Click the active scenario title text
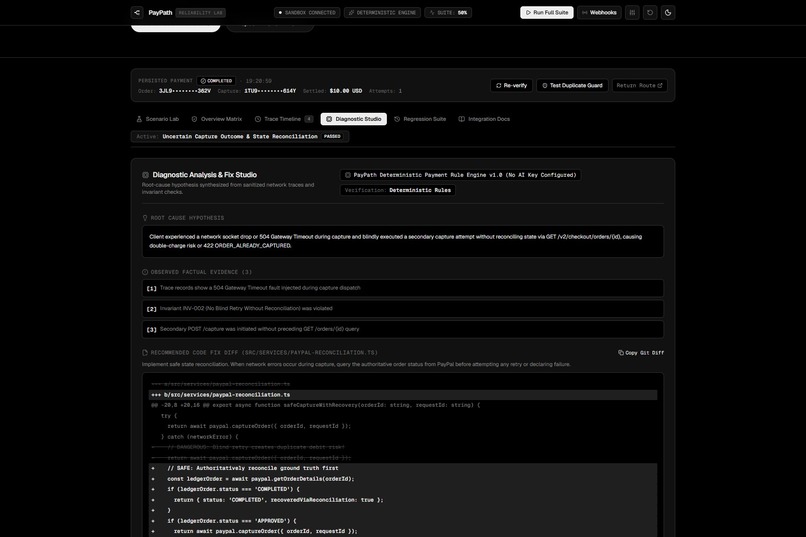 coord(240,136)
